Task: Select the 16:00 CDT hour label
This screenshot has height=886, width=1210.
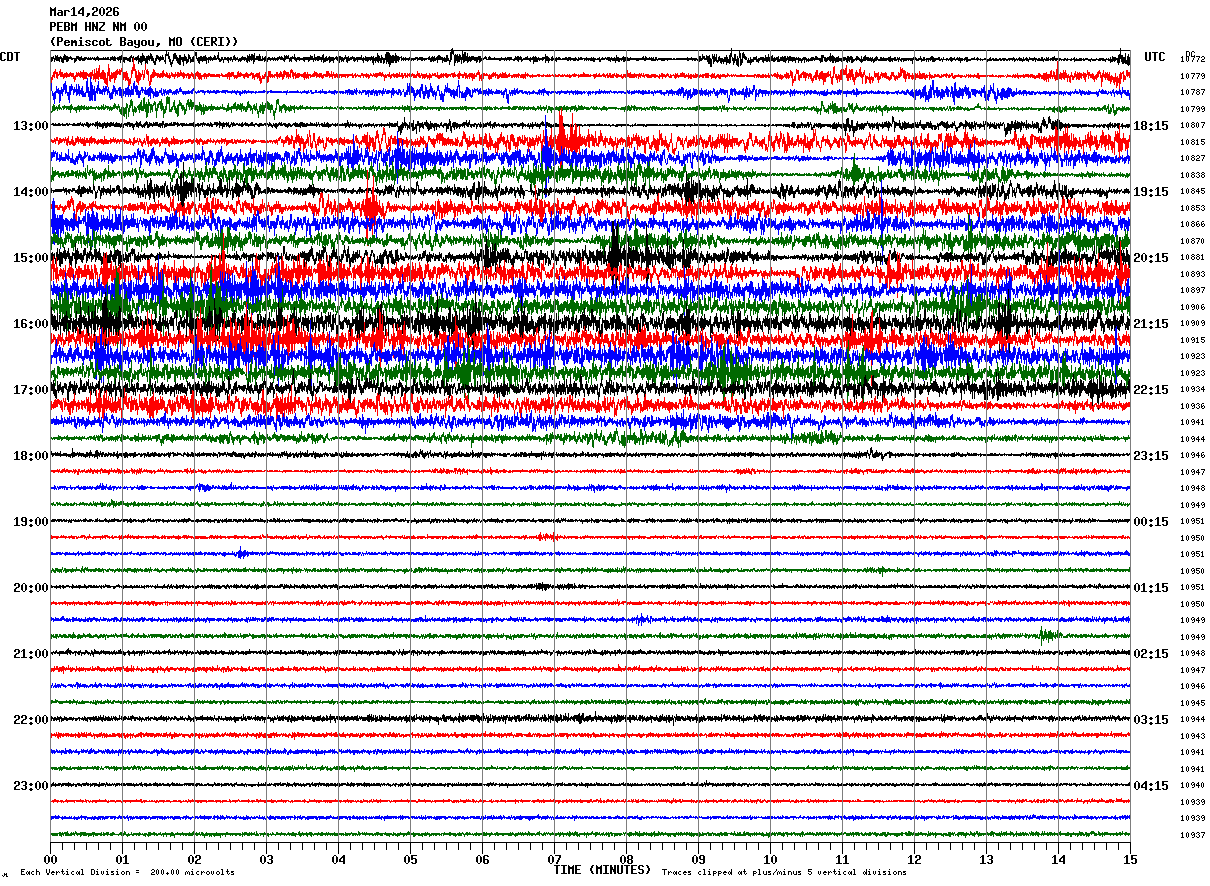Action: (x=30, y=324)
